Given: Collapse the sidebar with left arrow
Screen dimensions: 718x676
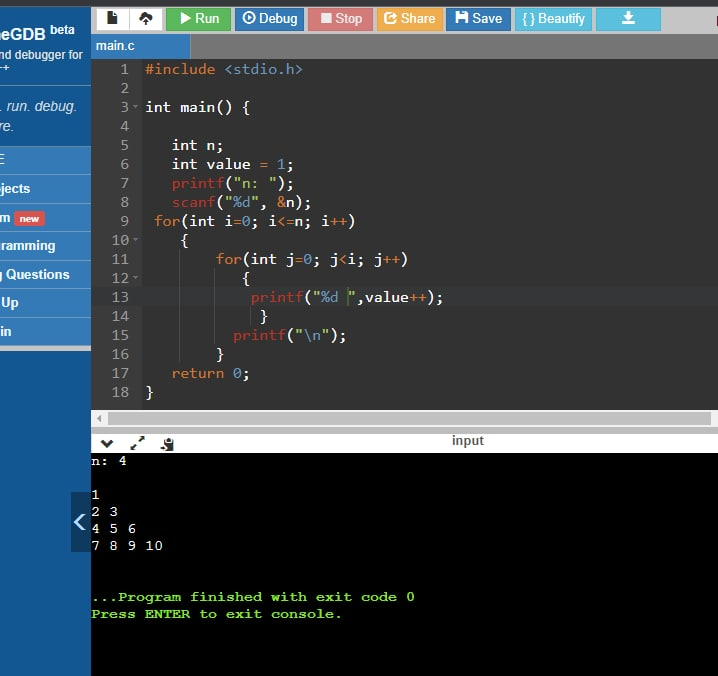Looking at the screenshot, I should 80,522.
